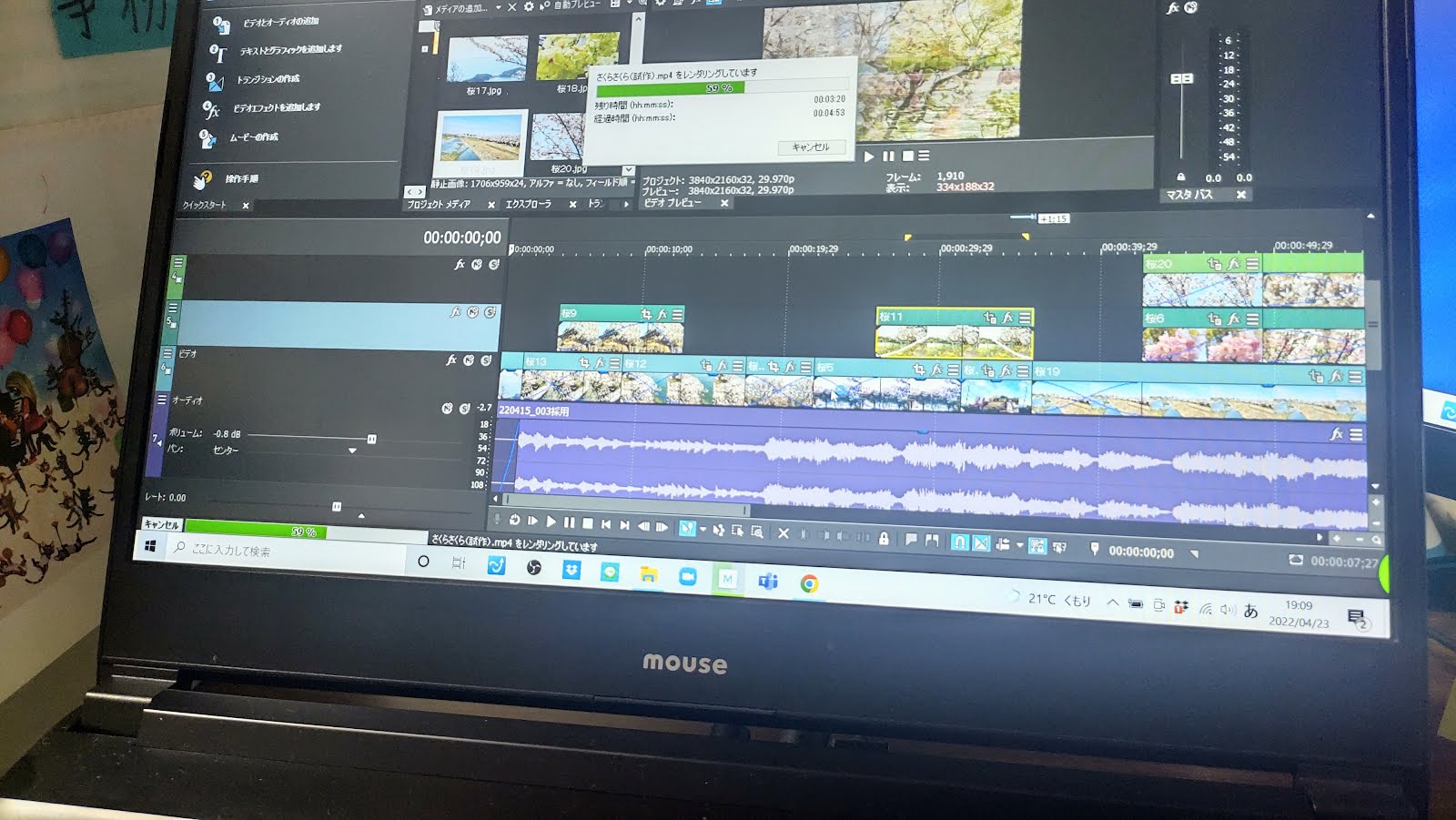Click Cancel in the rendering dialog

point(811,147)
